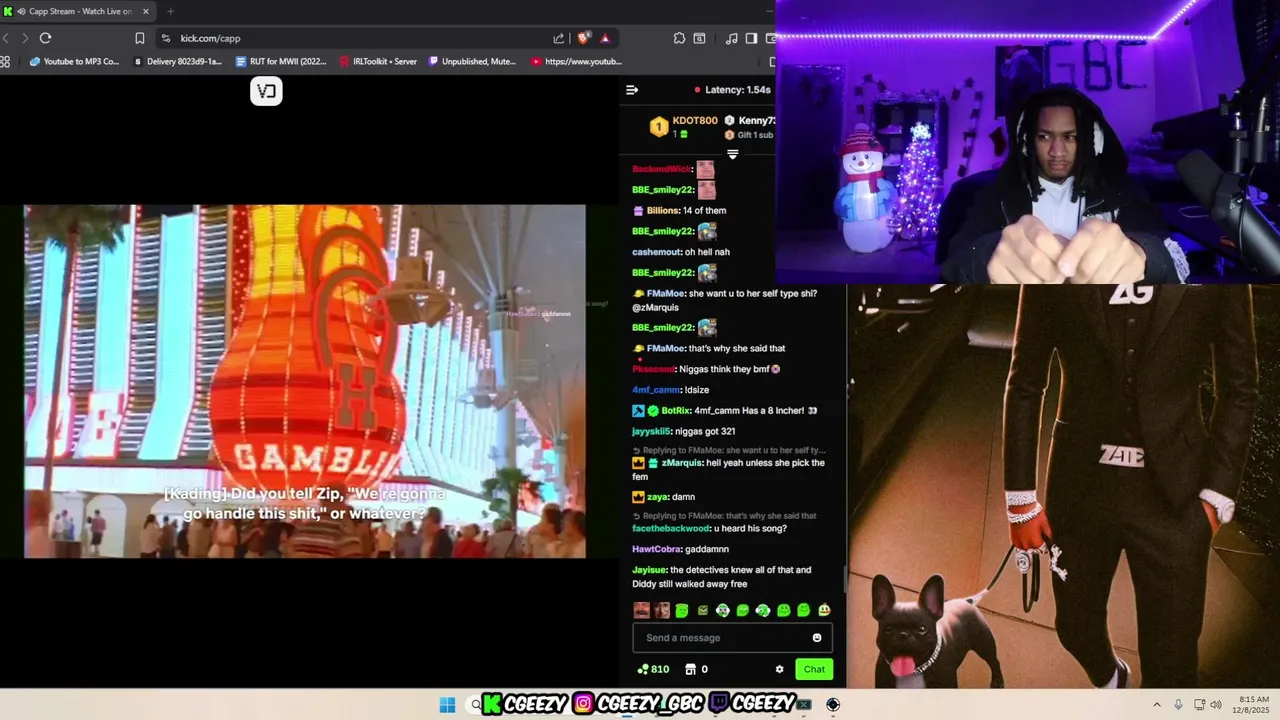
Task: Reload the kick.com page
Action: [x=45, y=38]
